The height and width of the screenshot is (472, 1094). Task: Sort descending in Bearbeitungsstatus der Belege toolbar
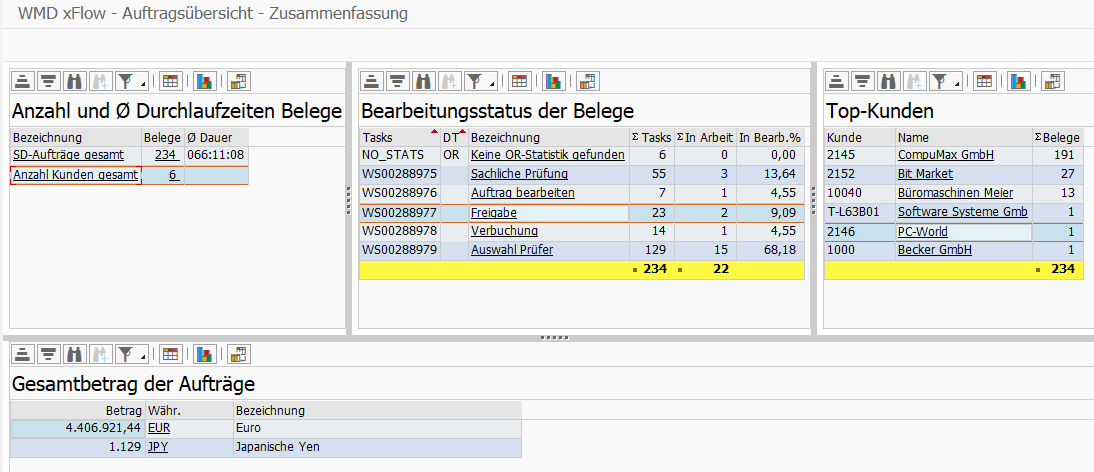[x=397, y=81]
